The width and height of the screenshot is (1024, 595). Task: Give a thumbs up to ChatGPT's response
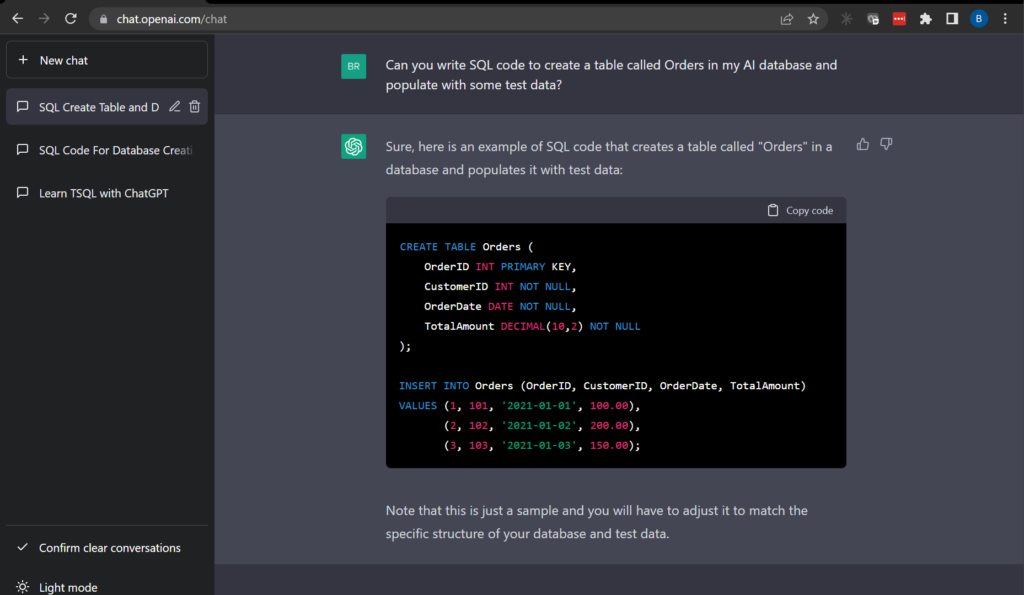[862, 144]
